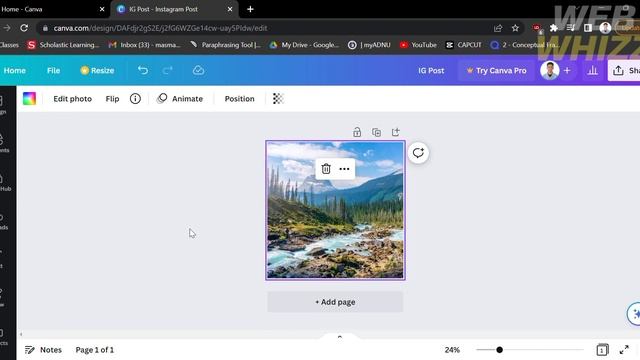Open browser extensions puzzle icon
Image resolution: width=640 pixels, height=360 pixels.
(x=553, y=28)
